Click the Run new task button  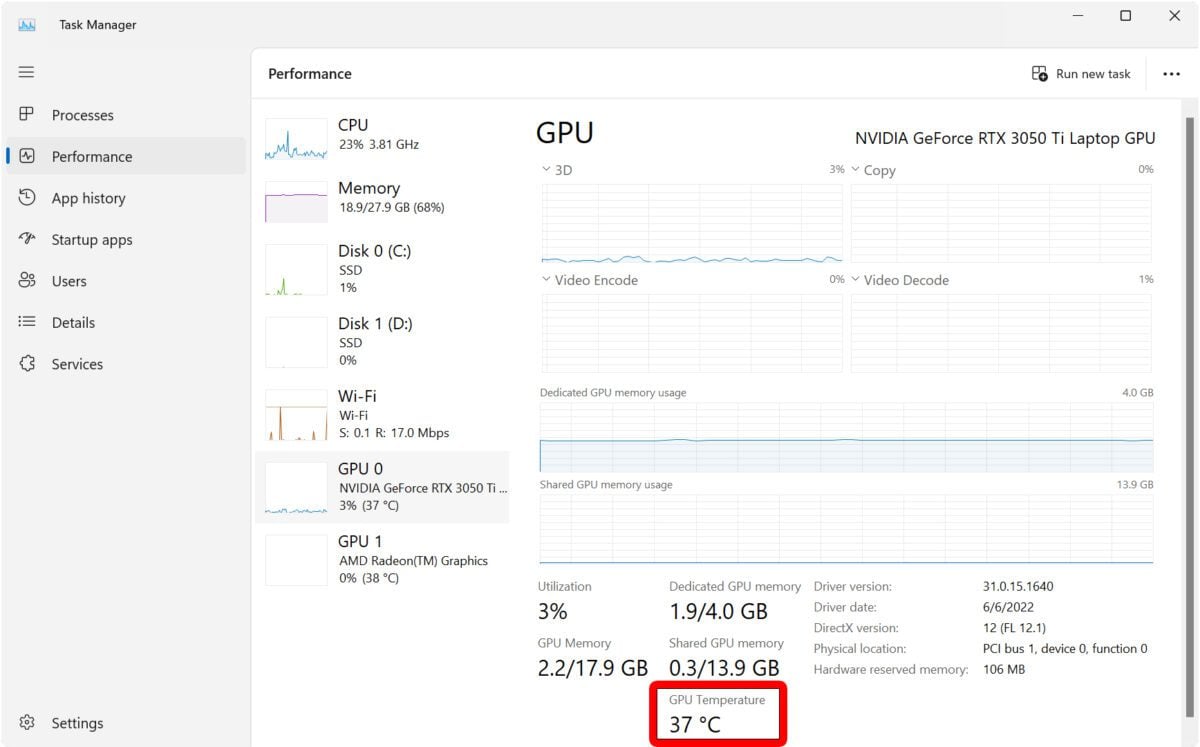point(1081,74)
